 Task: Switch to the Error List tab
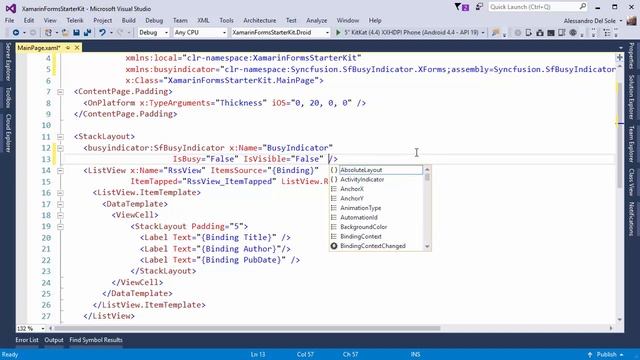tap(27, 340)
